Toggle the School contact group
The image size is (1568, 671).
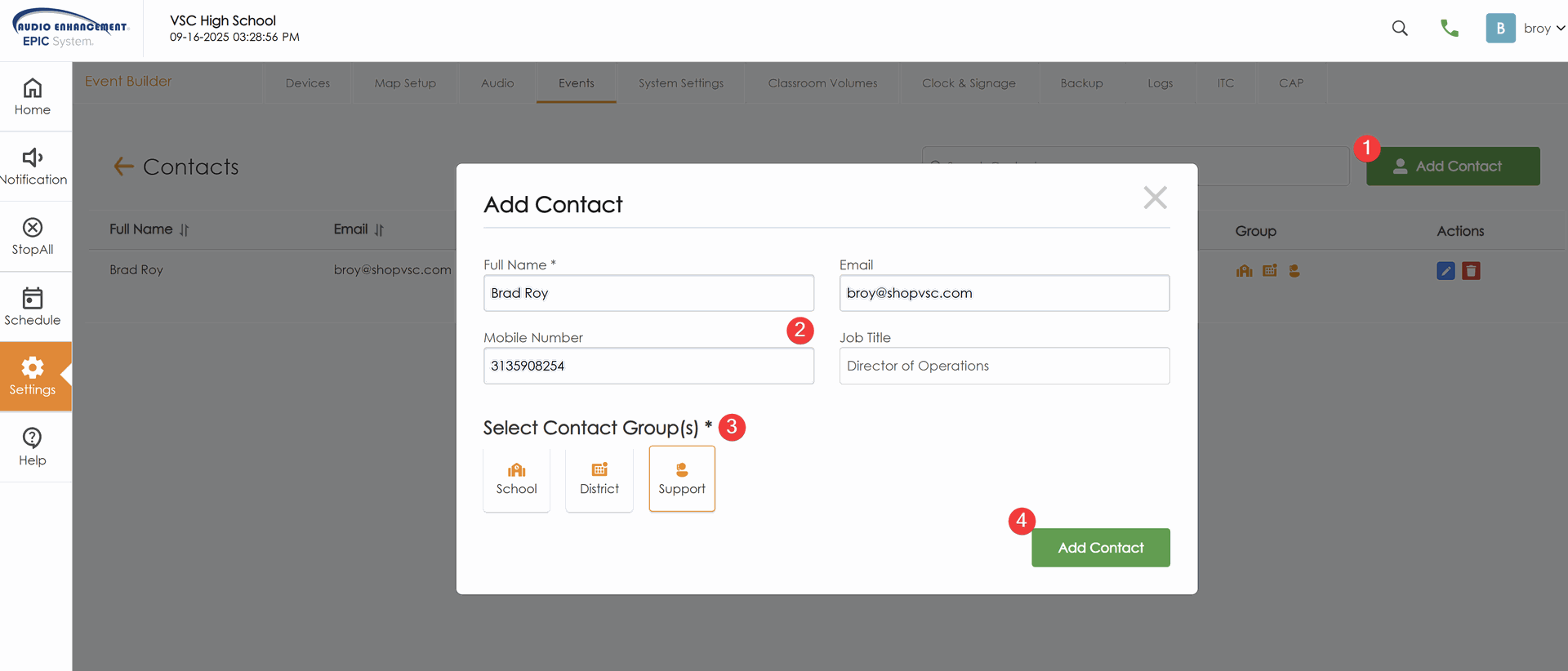pyautogui.click(x=516, y=479)
